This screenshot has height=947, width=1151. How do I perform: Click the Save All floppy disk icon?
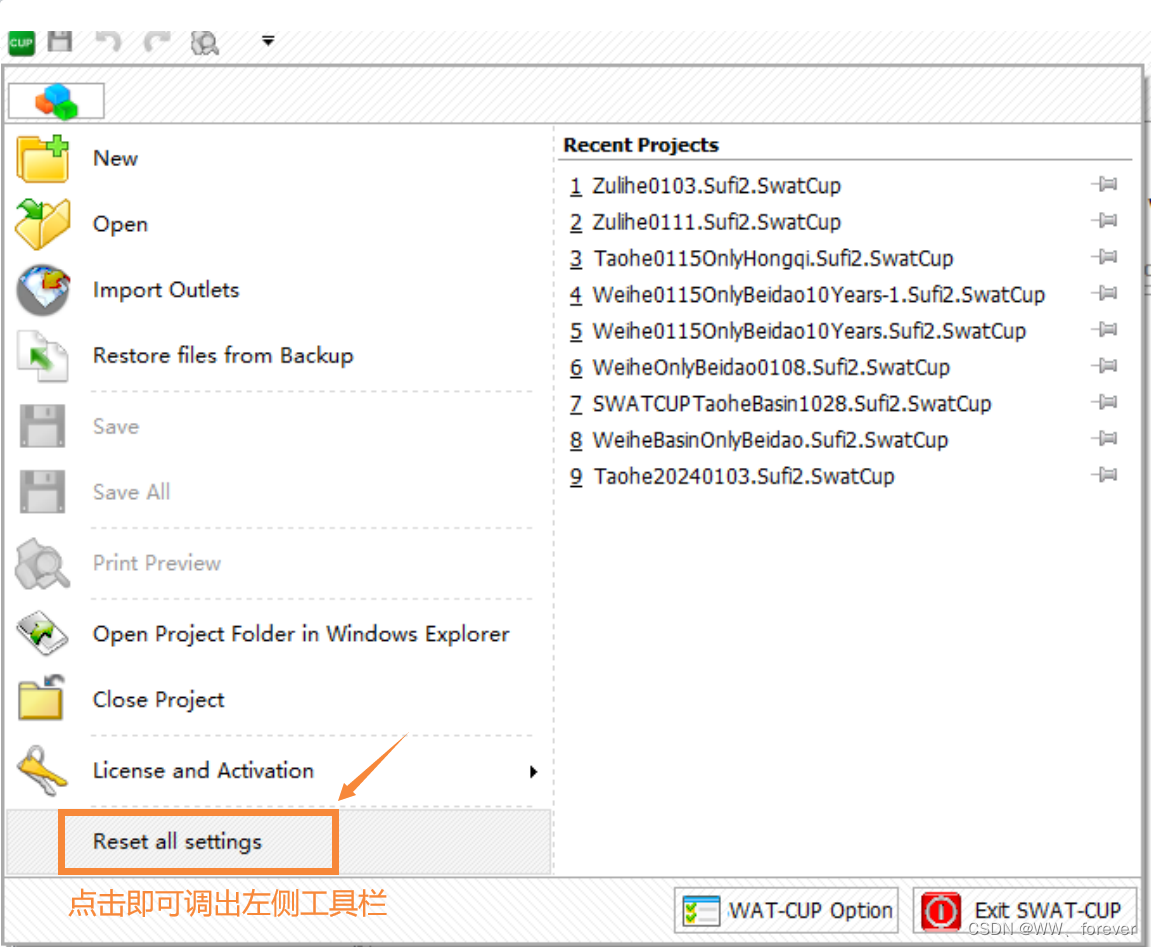click(42, 492)
